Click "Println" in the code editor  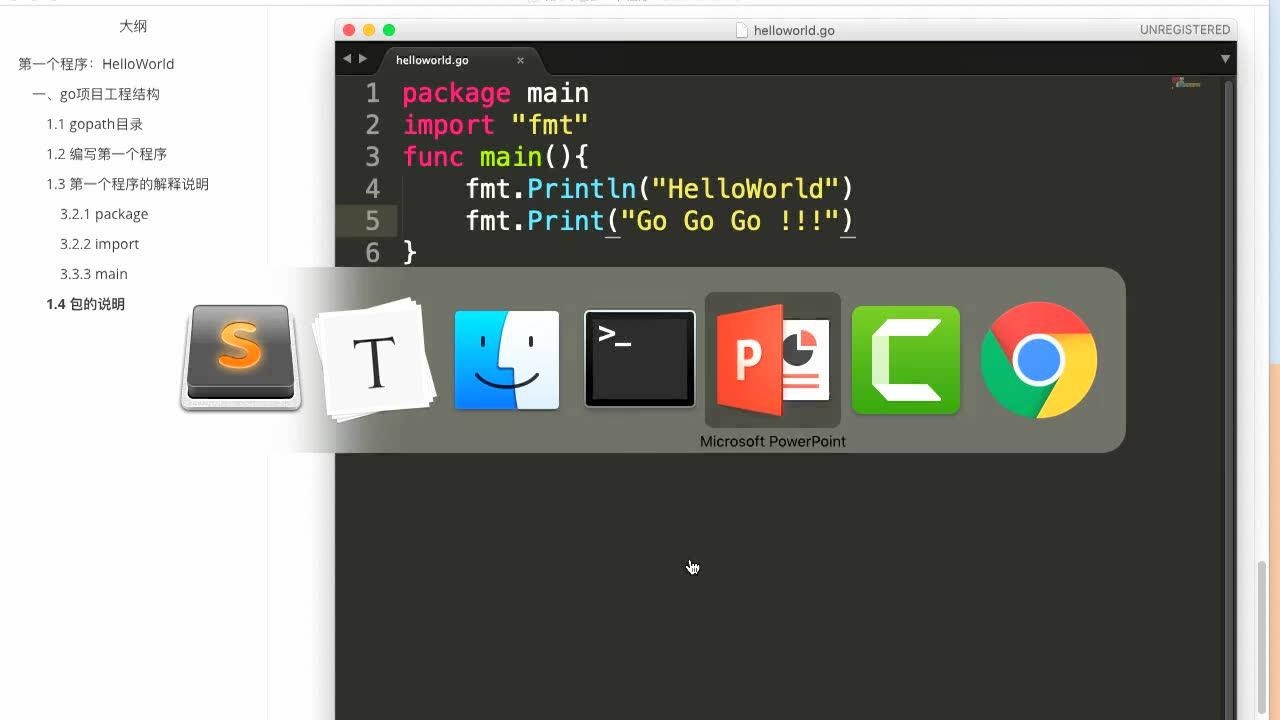pyautogui.click(x=581, y=188)
